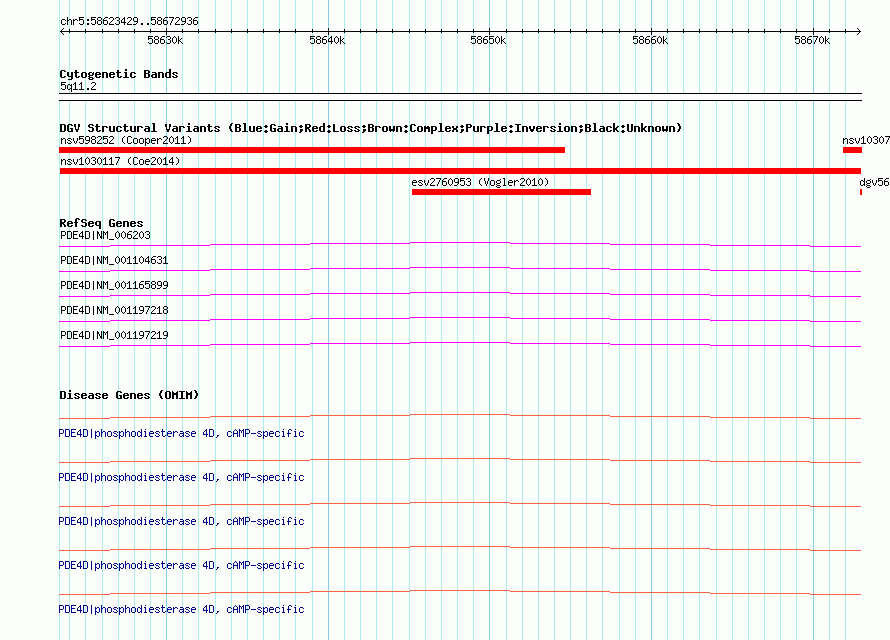Click the chr5:58623429..58672936 coordinate label

pyautogui.click(x=129, y=21)
